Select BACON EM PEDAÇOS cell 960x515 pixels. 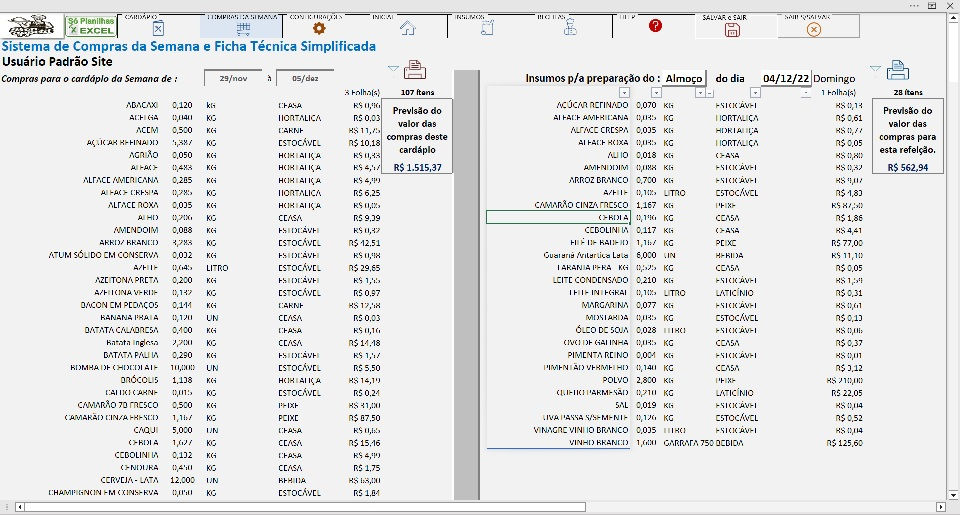pyautogui.click(x=119, y=305)
